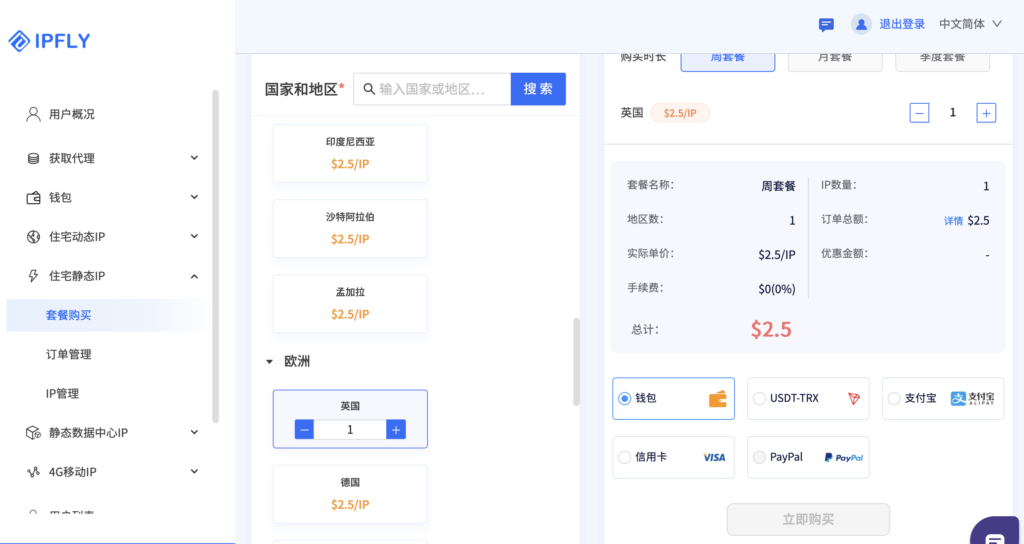Select 德国 country card
Screen dimensions: 1024x544
350,494
